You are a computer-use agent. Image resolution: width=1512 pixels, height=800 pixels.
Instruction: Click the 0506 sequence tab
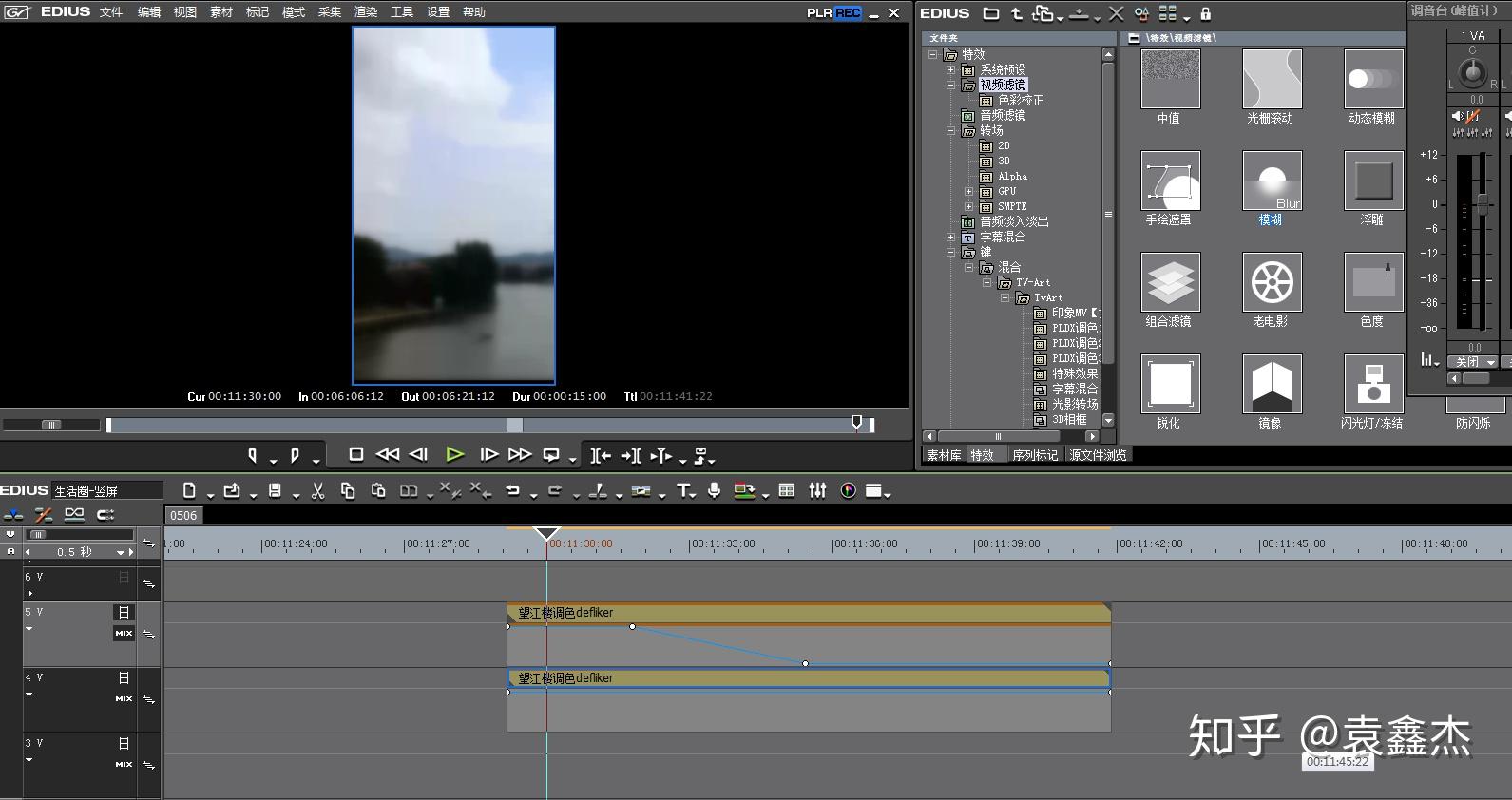click(183, 516)
